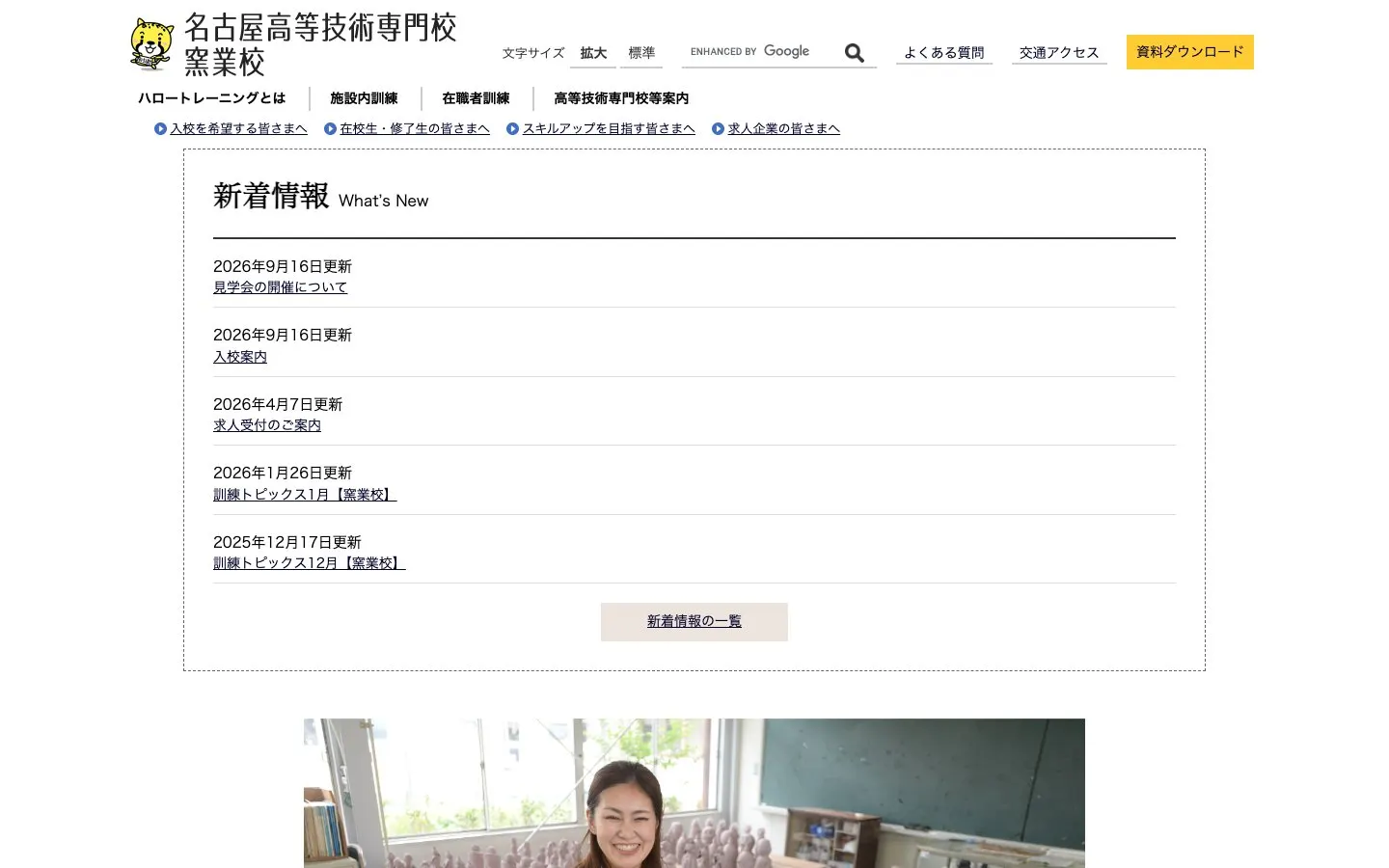Go to 在校生・修了生の皆さまへ page
The image size is (1389, 868).
[415, 129]
